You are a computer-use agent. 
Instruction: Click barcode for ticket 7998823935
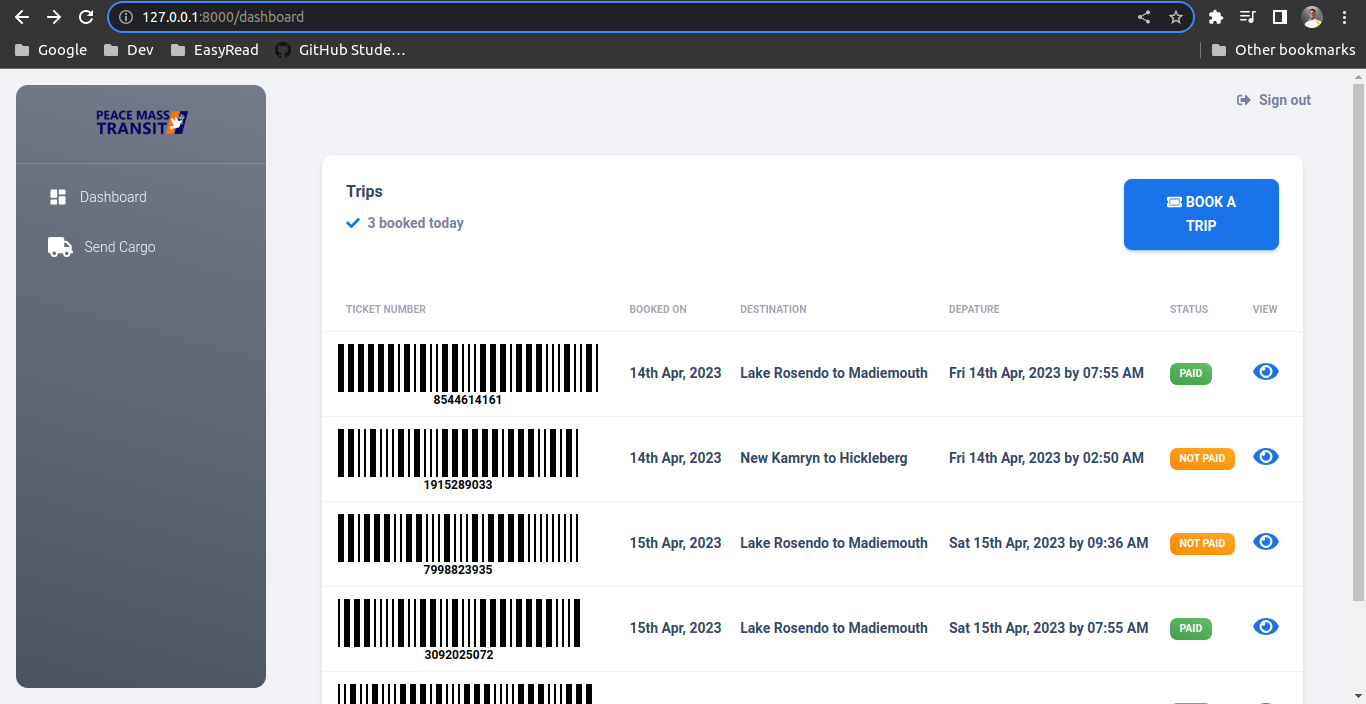[x=458, y=538]
